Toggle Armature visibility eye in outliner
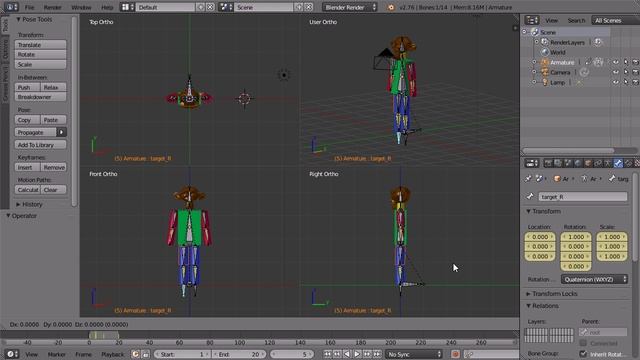 tap(616, 62)
